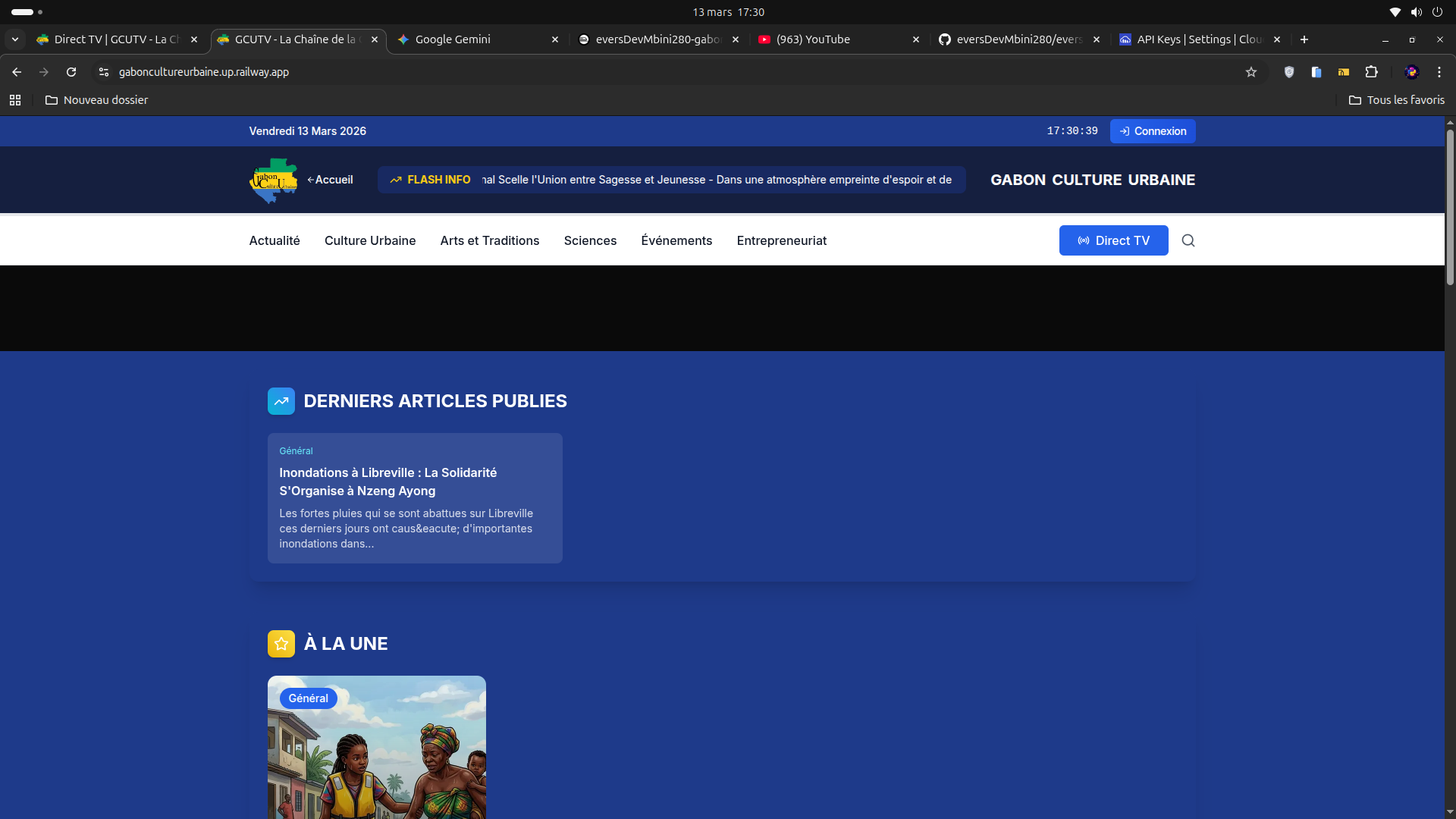Bookmark this page with star icon

[x=1251, y=72]
